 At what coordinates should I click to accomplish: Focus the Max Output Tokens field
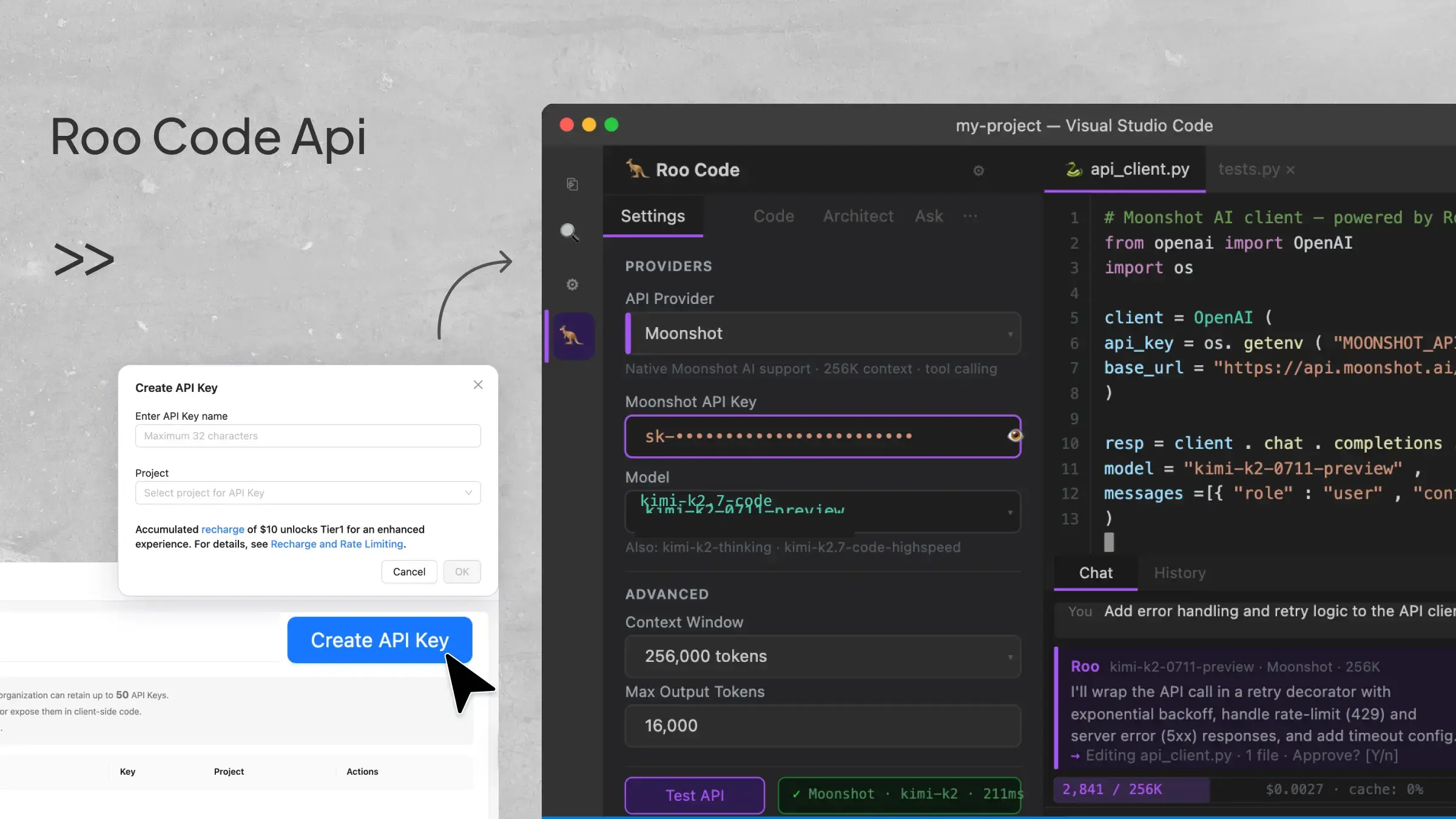pos(823,726)
